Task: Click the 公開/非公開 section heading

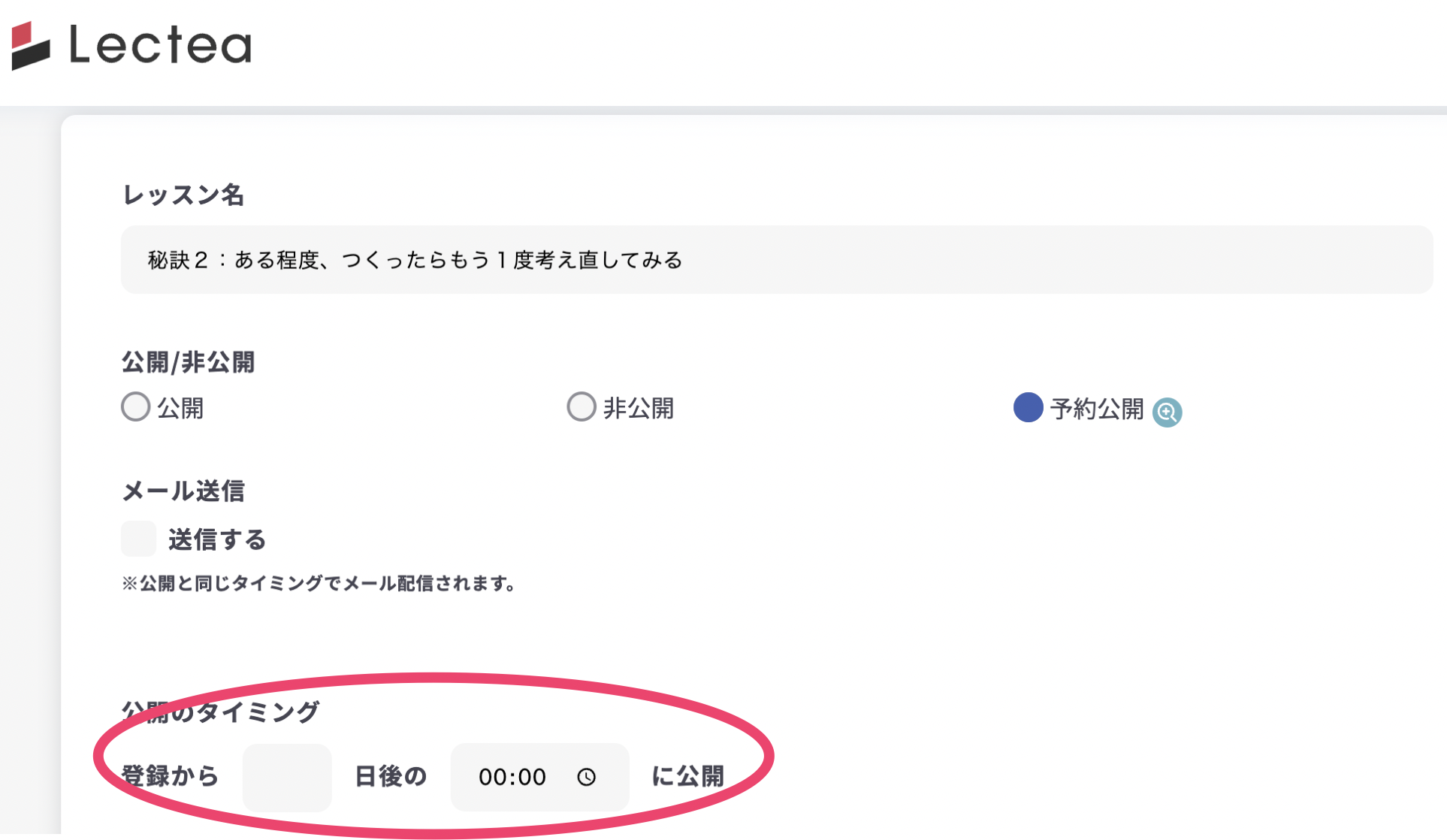Action: (x=188, y=362)
